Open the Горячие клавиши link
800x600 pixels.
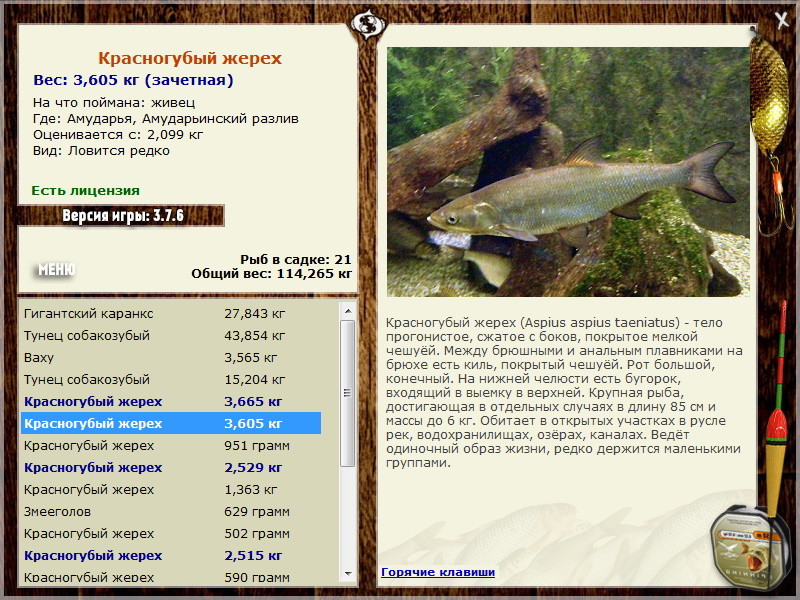coord(438,572)
